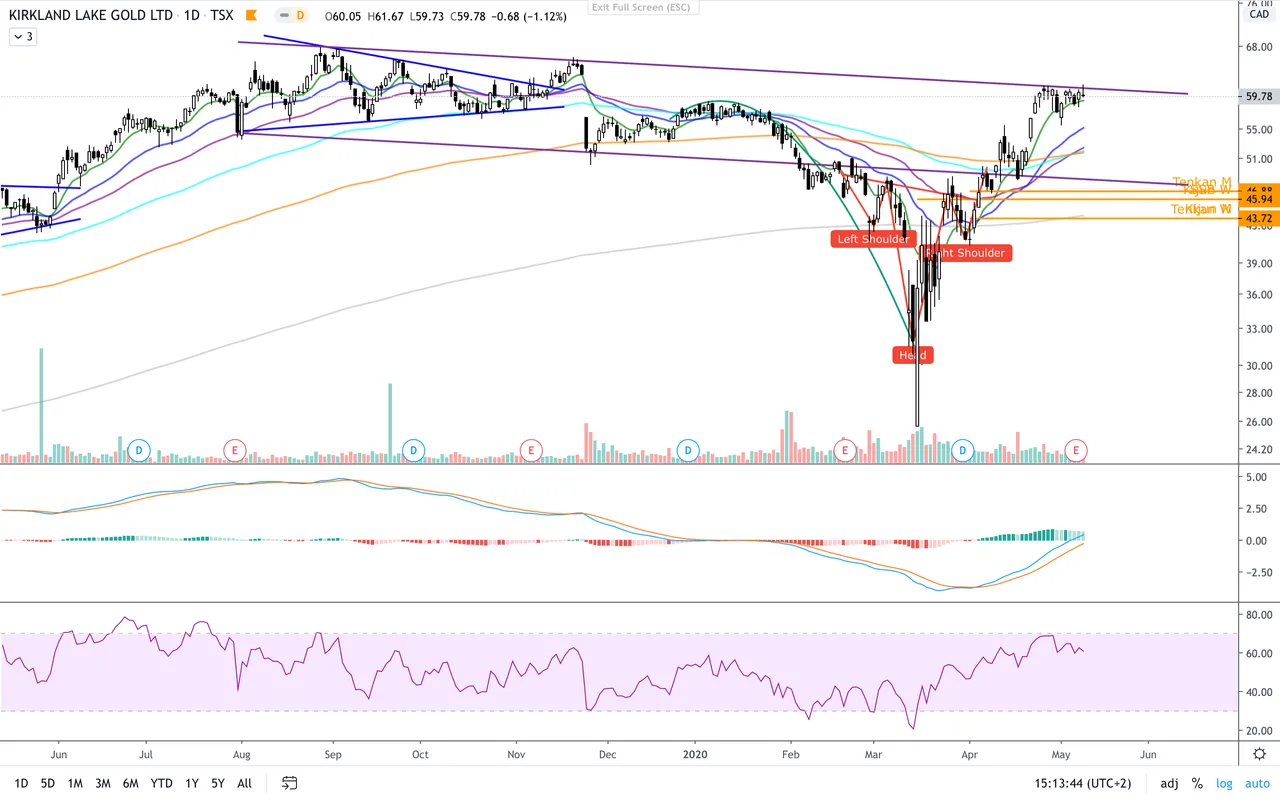The width and height of the screenshot is (1280, 800).
Task: Select the All time range
Action: pos(244,783)
